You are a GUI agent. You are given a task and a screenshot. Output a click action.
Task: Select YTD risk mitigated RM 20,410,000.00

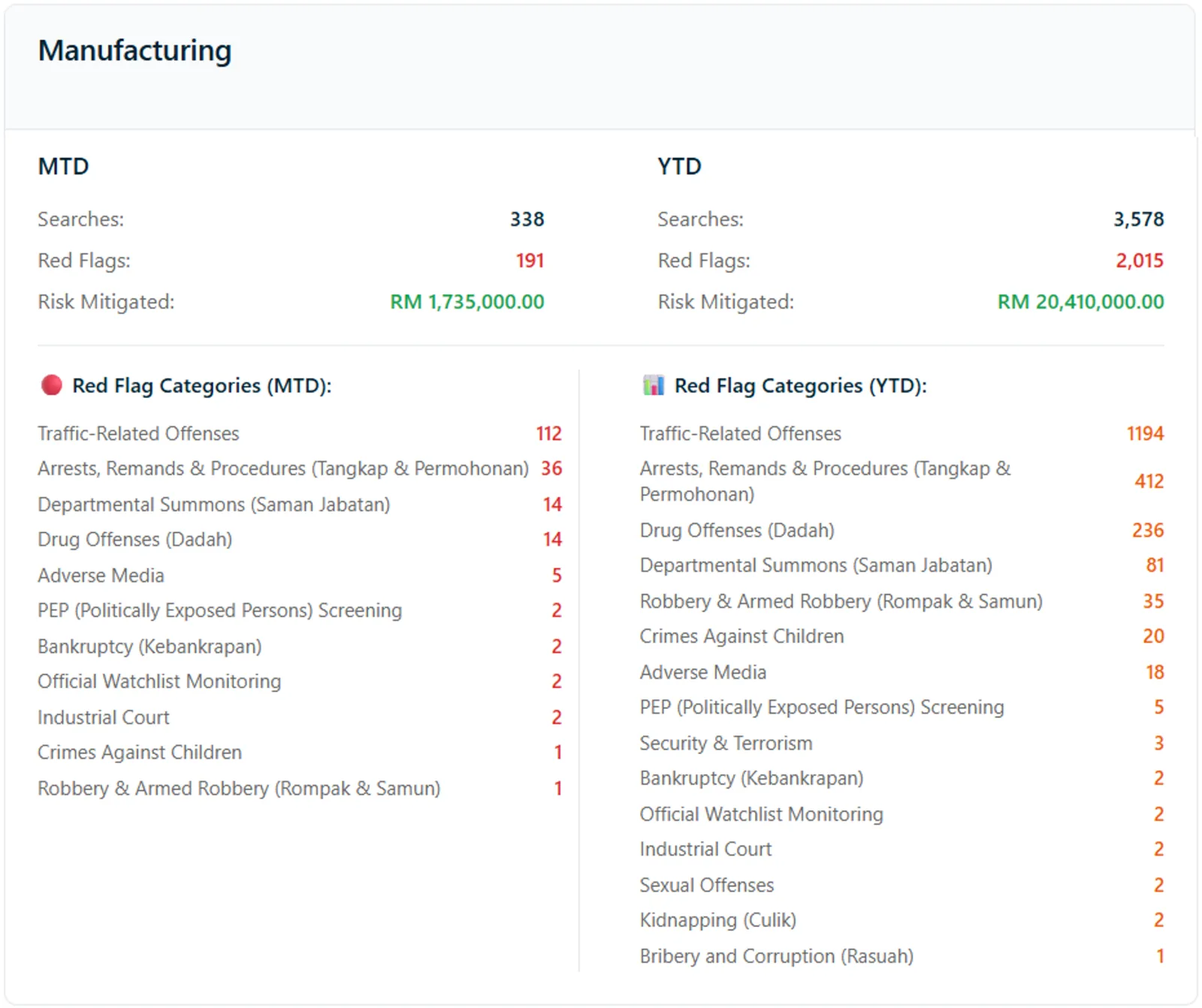(x=1080, y=302)
